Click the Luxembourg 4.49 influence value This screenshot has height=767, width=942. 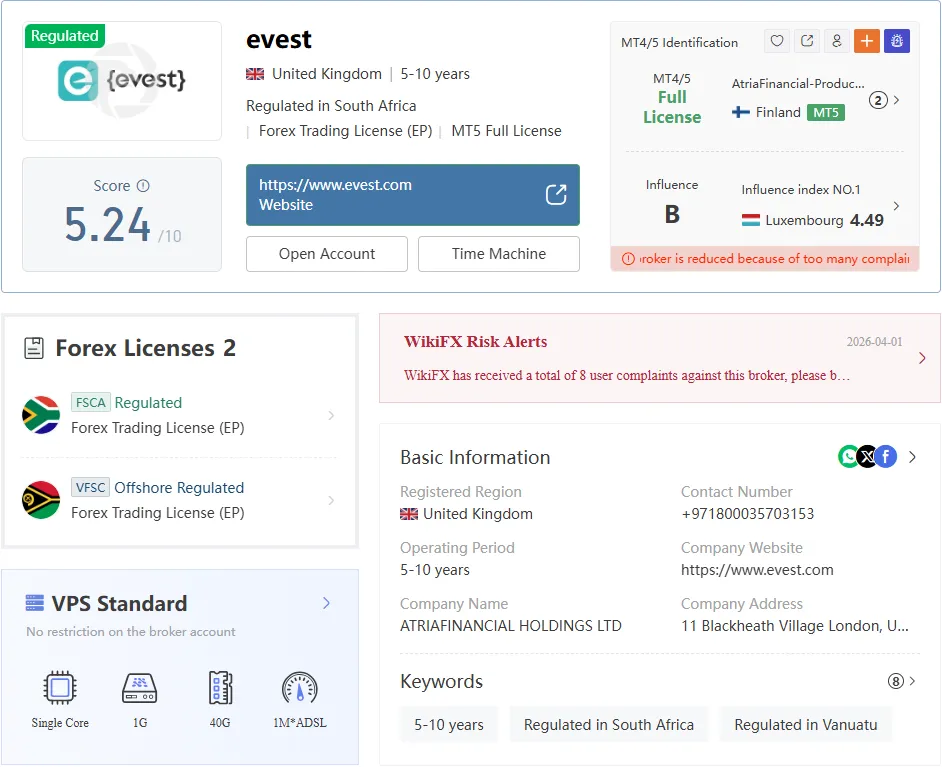tap(866, 220)
